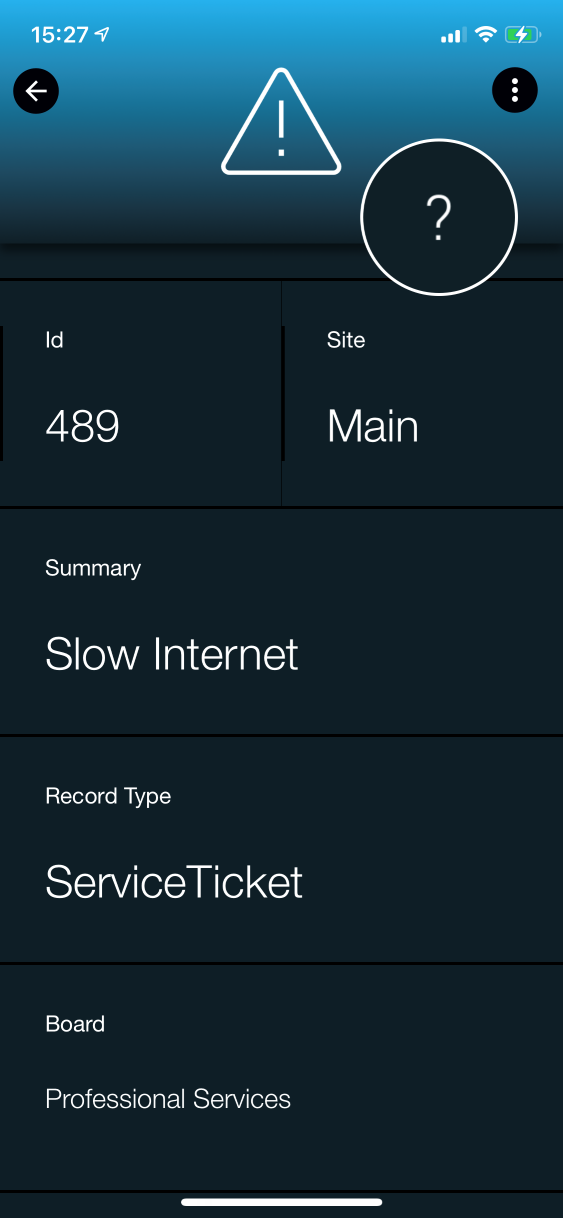Tap the Summary label
The image size is (563, 1218).
coord(93,568)
